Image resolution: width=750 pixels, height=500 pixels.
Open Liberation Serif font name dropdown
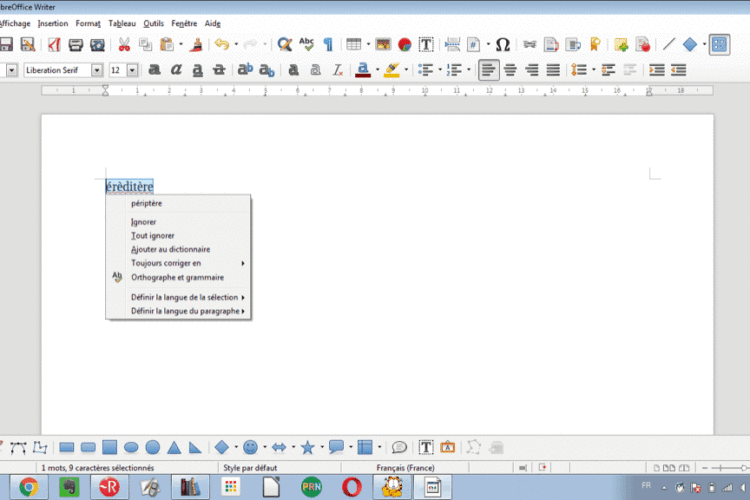point(97,70)
